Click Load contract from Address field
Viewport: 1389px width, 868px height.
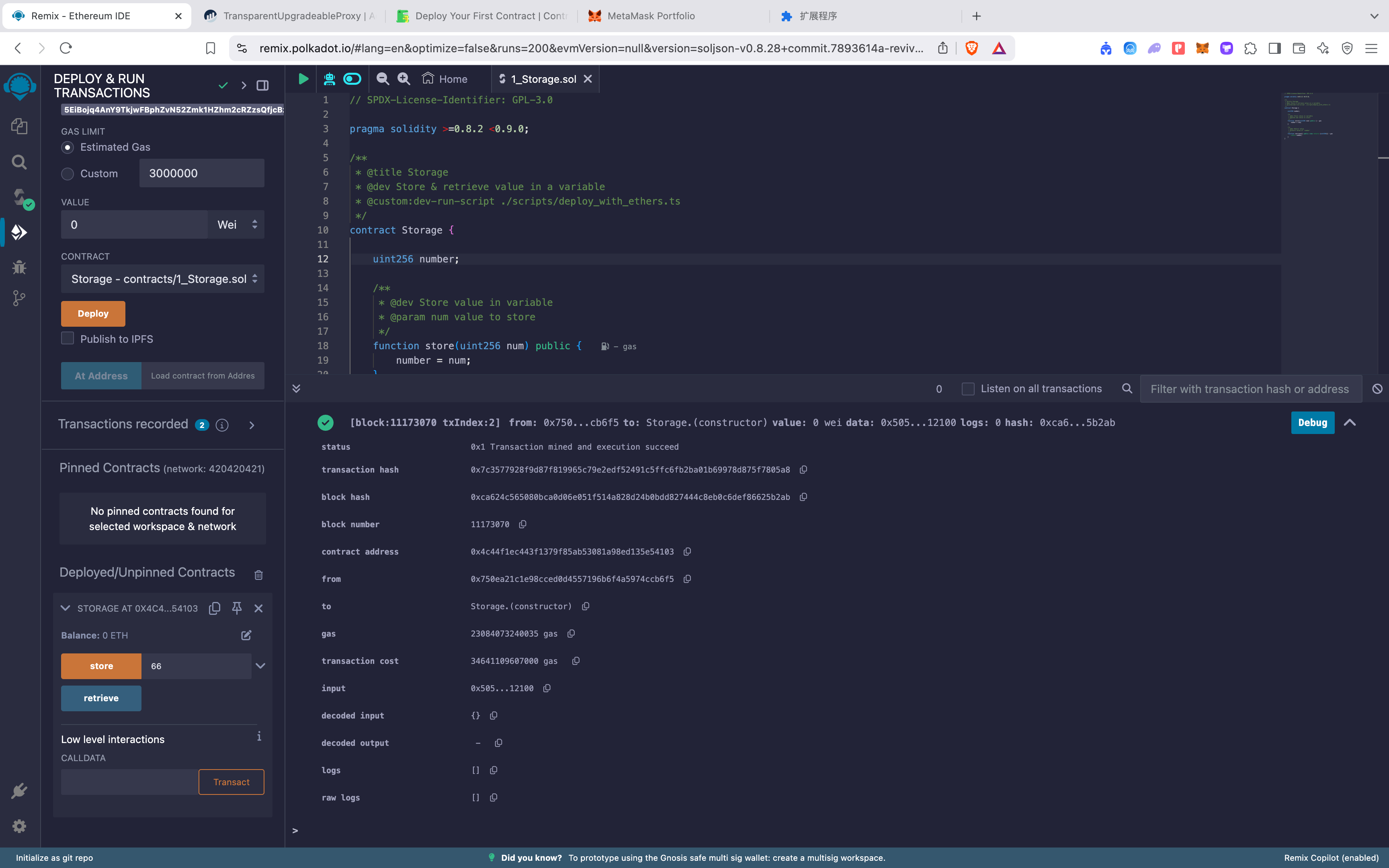[203, 376]
